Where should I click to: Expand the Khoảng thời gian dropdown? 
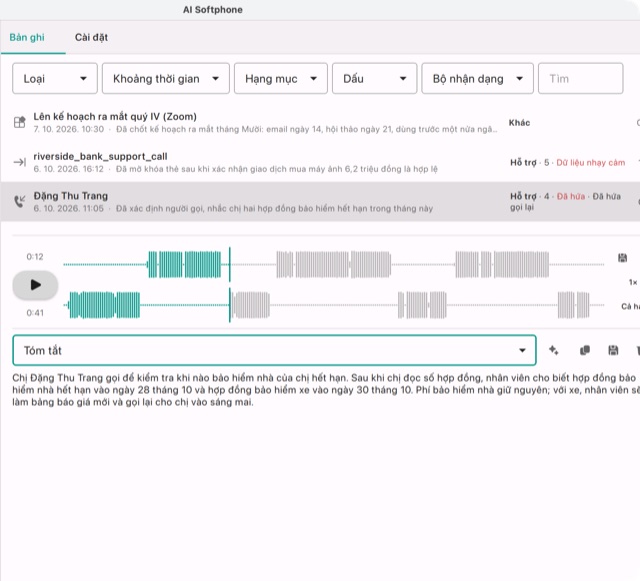point(166,78)
